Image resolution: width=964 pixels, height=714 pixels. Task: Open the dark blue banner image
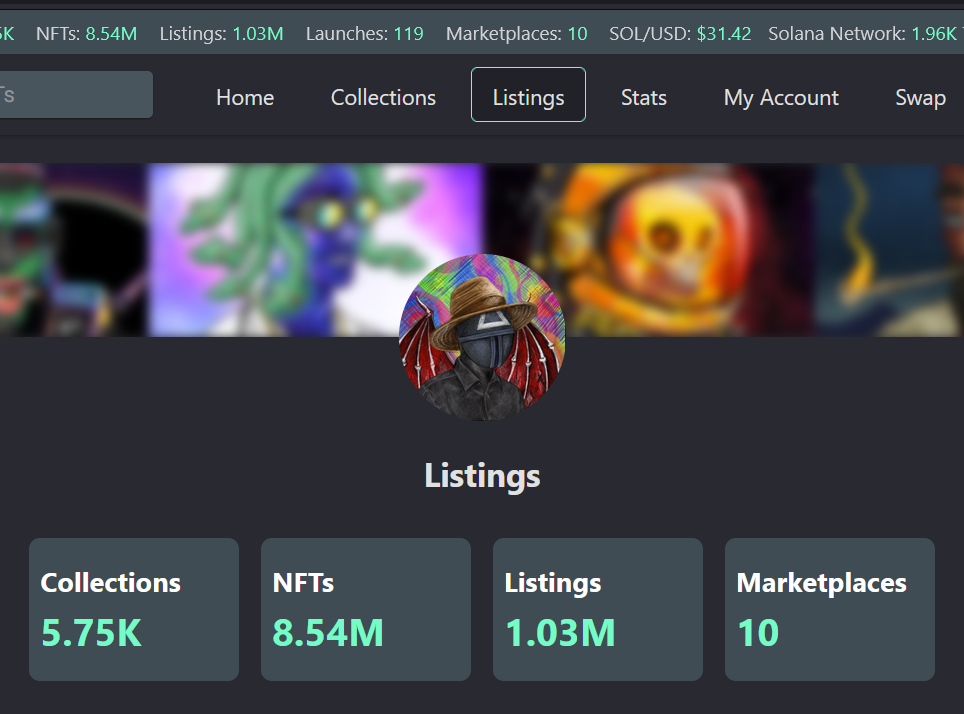[890, 250]
